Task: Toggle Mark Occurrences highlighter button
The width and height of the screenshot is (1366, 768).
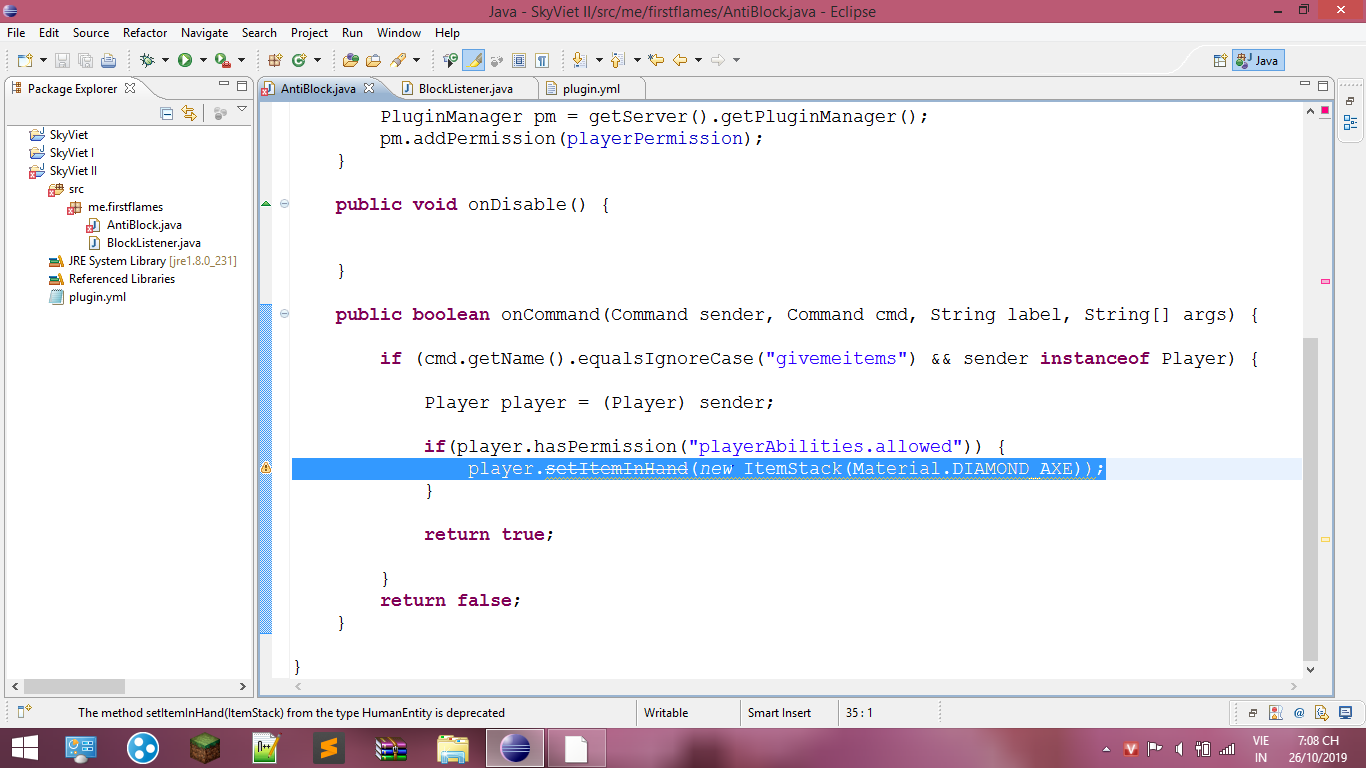Action: [473, 60]
